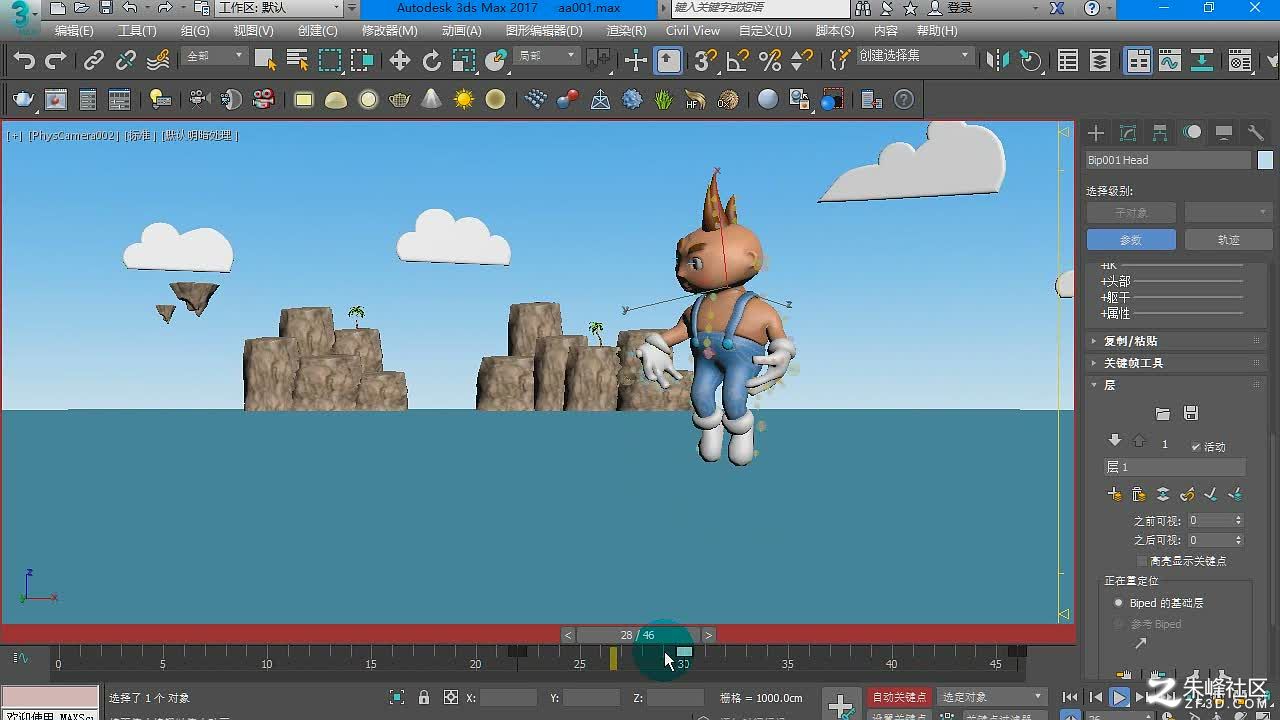Expand the 关键帧工具 rollout
1280x720 pixels.
[1175, 363]
